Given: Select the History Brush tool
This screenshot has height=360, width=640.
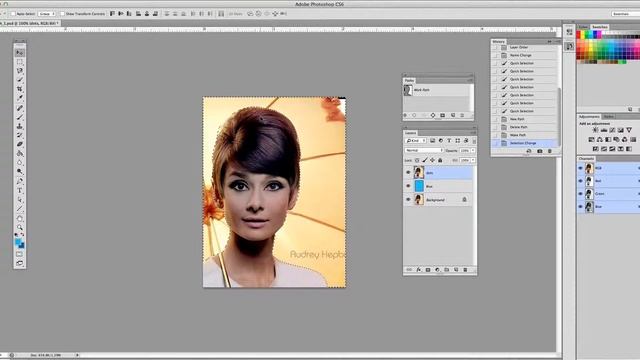Looking at the screenshot, I should click(x=20, y=136).
